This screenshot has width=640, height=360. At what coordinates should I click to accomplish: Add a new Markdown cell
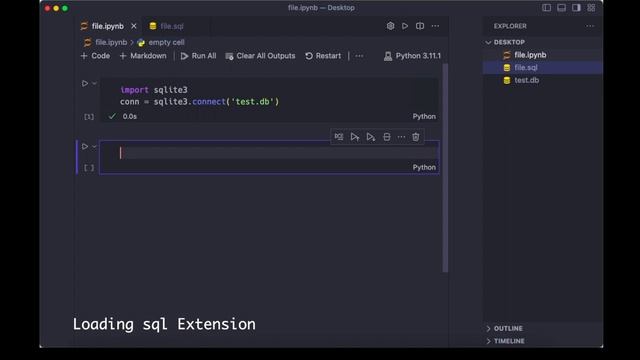(x=143, y=56)
